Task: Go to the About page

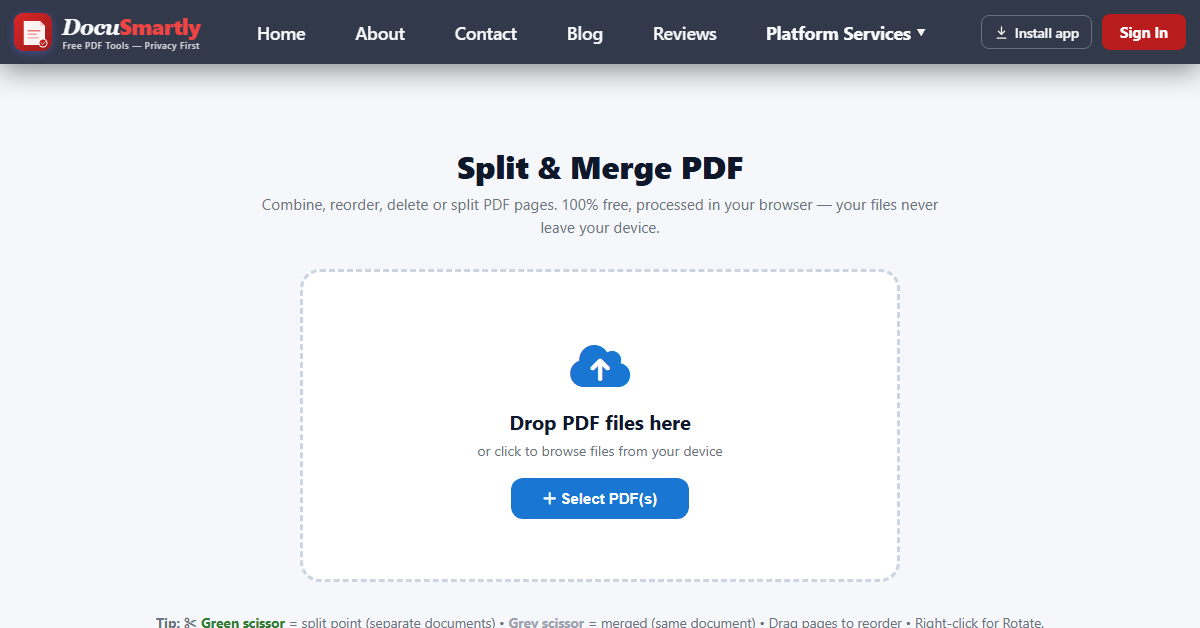Action: (380, 33)
